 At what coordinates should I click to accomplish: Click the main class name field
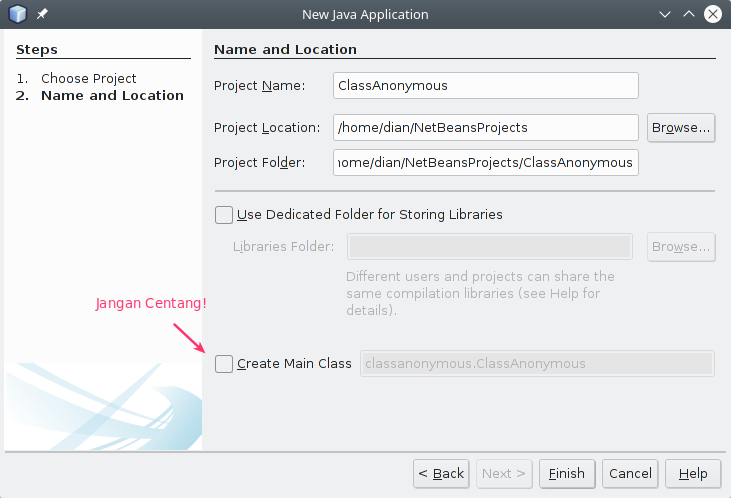(x=537, y=364)
